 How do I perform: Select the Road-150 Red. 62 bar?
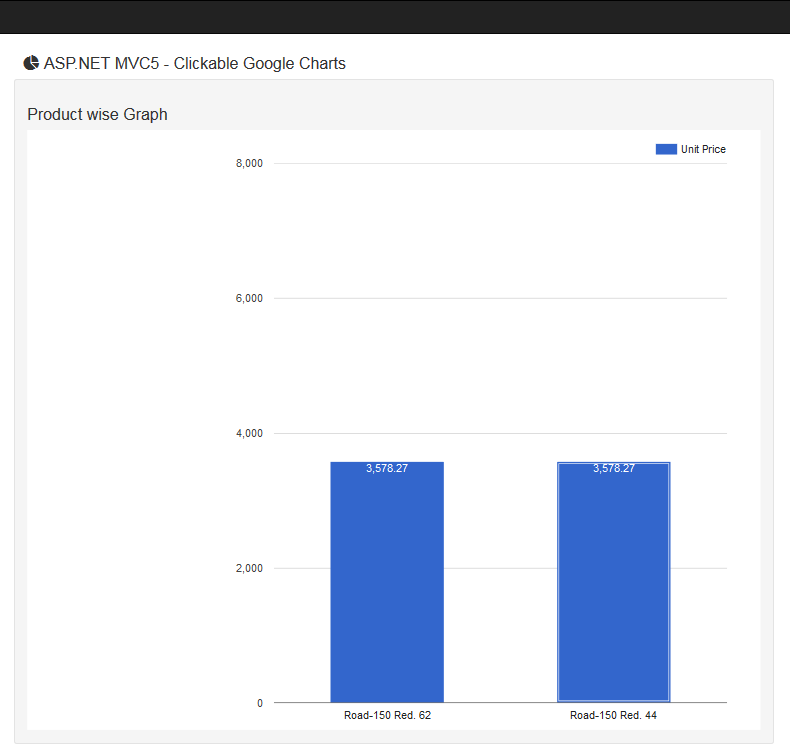coord(387,590)
